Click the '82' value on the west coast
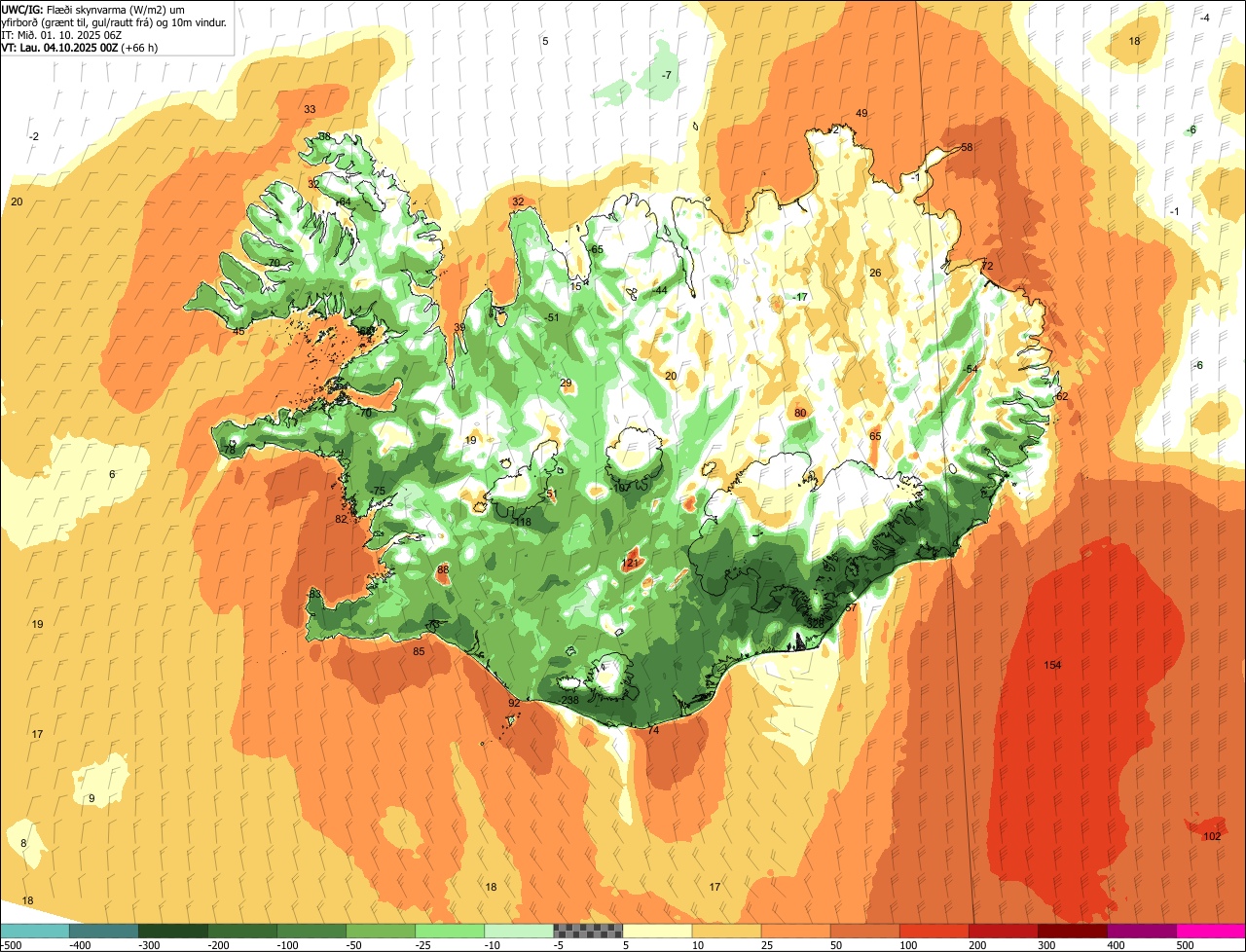Screen dimensions: 1246x952 tap(341, 519)
